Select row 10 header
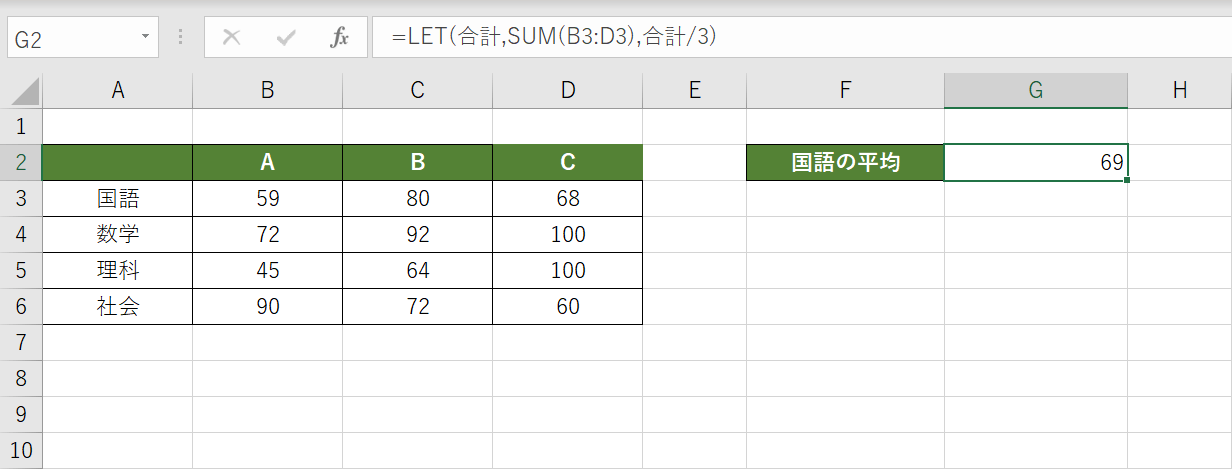This screenshot has width=1232, height=469. pyautogui.click(x=21, y=450)
